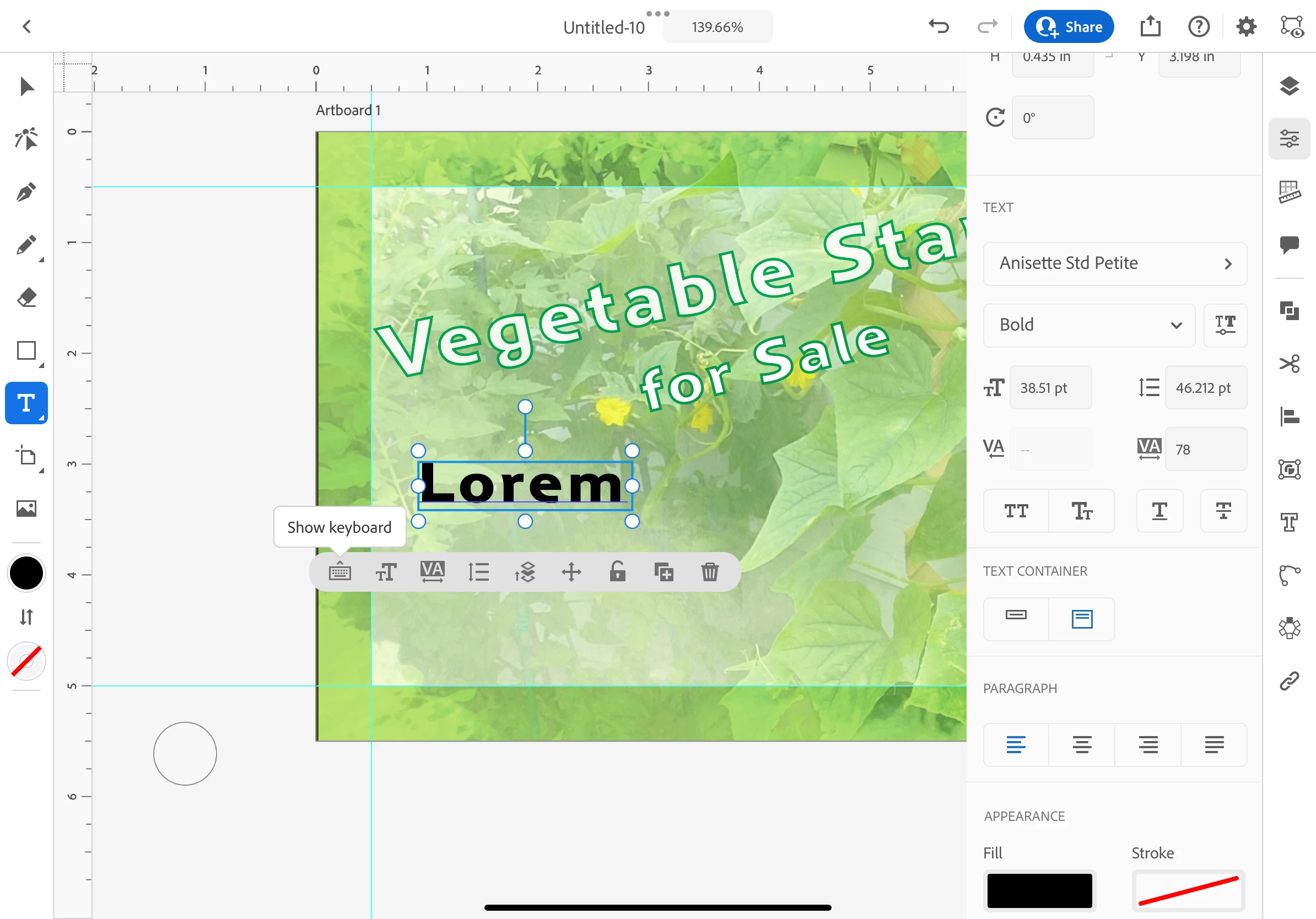Select the Pen tool
The height and width of the screenshot is (919, 1316).
point(26,192)
